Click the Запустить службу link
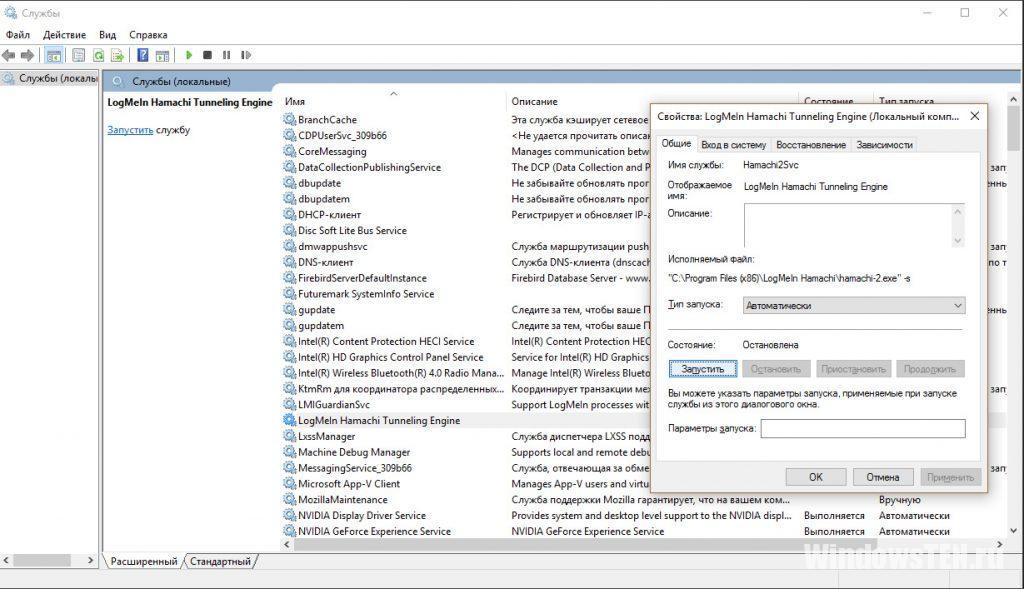1024x589 pixels. tap(130, 130)
